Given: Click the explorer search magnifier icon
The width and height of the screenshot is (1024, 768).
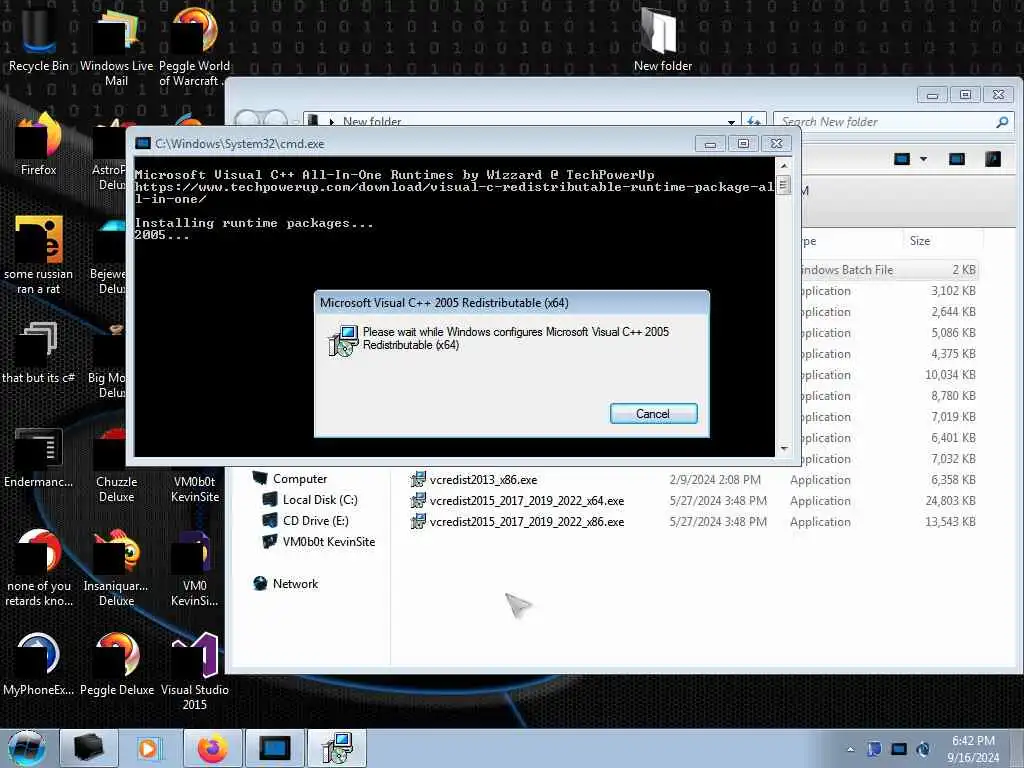Looking at the screenshot, I should point(1002,122).
